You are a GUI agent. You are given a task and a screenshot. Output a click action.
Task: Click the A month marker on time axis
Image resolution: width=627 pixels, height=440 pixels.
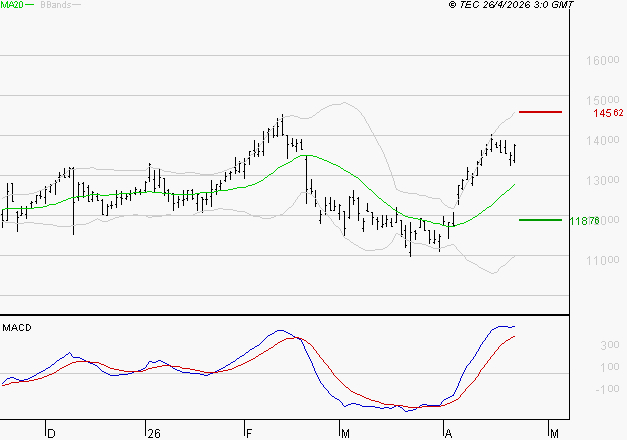pos(448,434)
